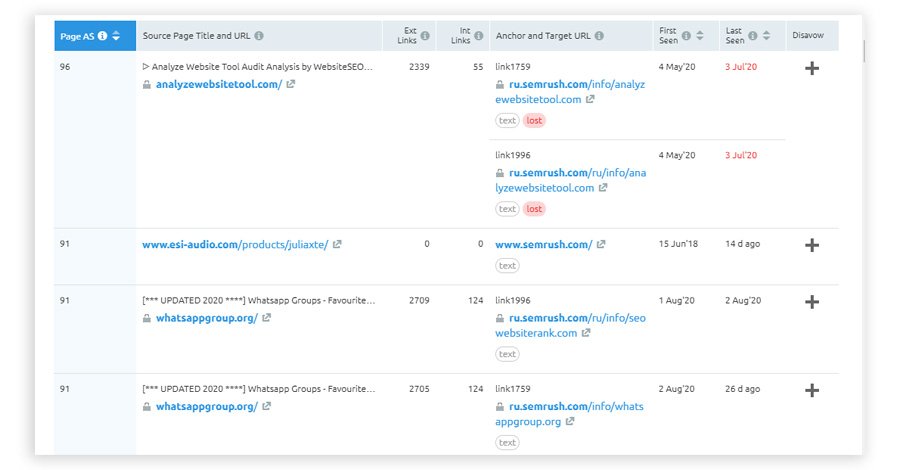Sort by Last Seen column arrows
This screenshot has height=470, width=900.
pyautogui.click(x=766, y=36)
